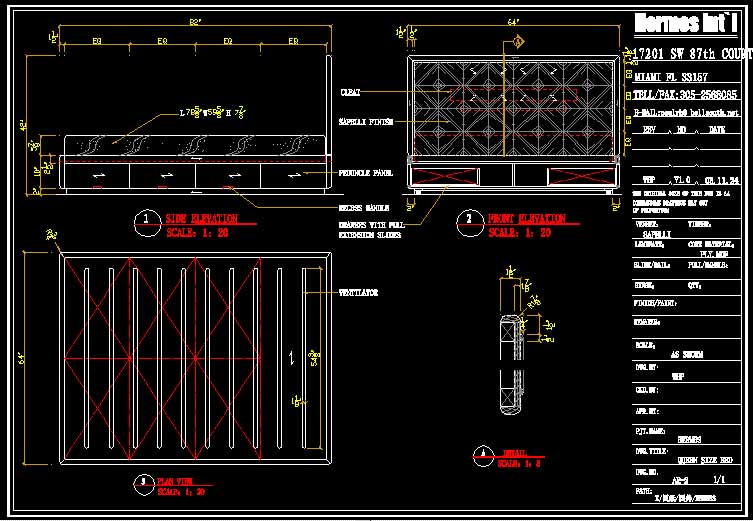Click the circled number 3 view marker
Viewport: 753px width, 521px height.
tap(143, 485)
